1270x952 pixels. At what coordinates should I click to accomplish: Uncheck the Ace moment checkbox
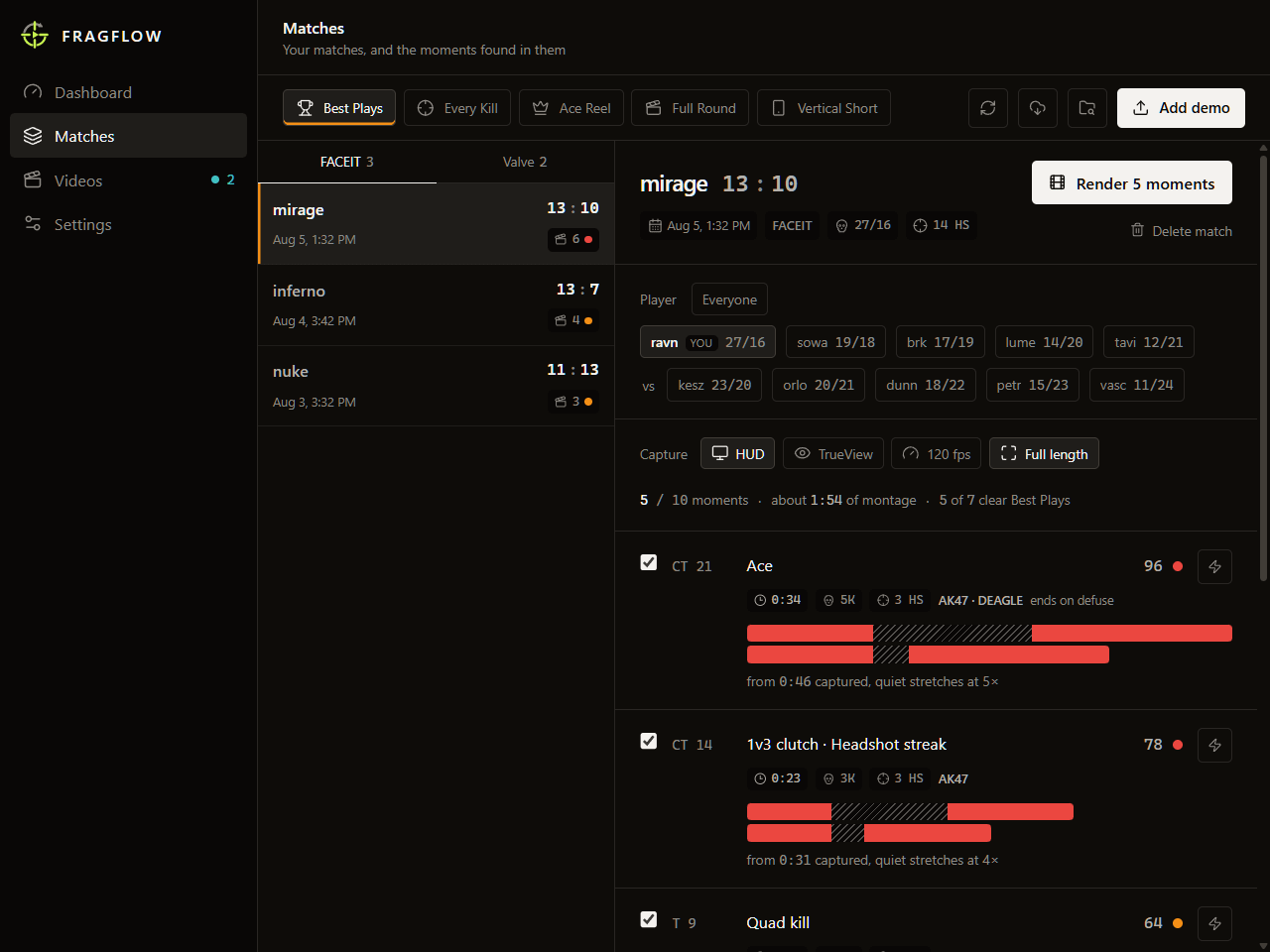(x=649, y=562)
